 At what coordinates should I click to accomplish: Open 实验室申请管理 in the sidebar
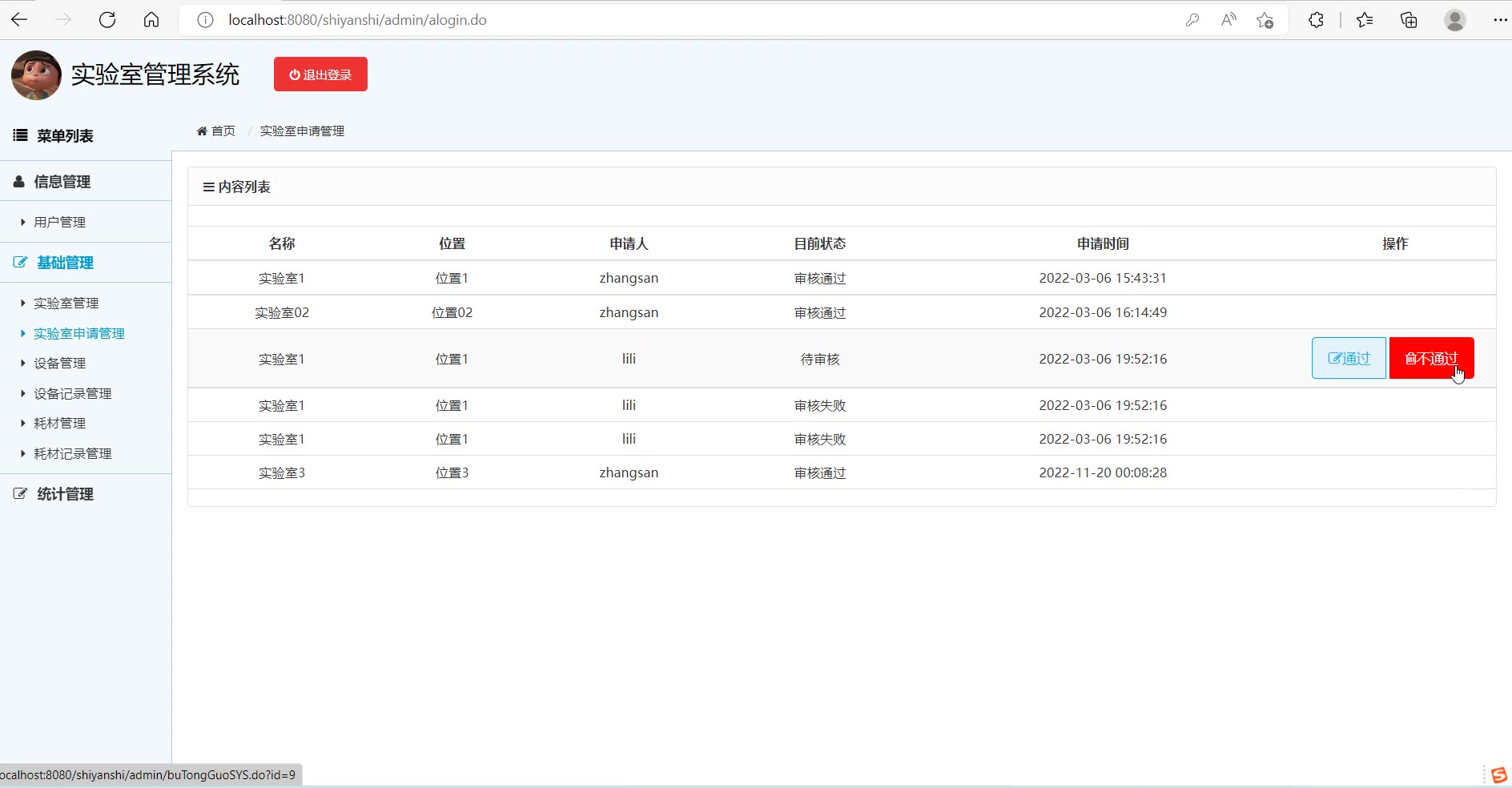(x=78, y=333)
